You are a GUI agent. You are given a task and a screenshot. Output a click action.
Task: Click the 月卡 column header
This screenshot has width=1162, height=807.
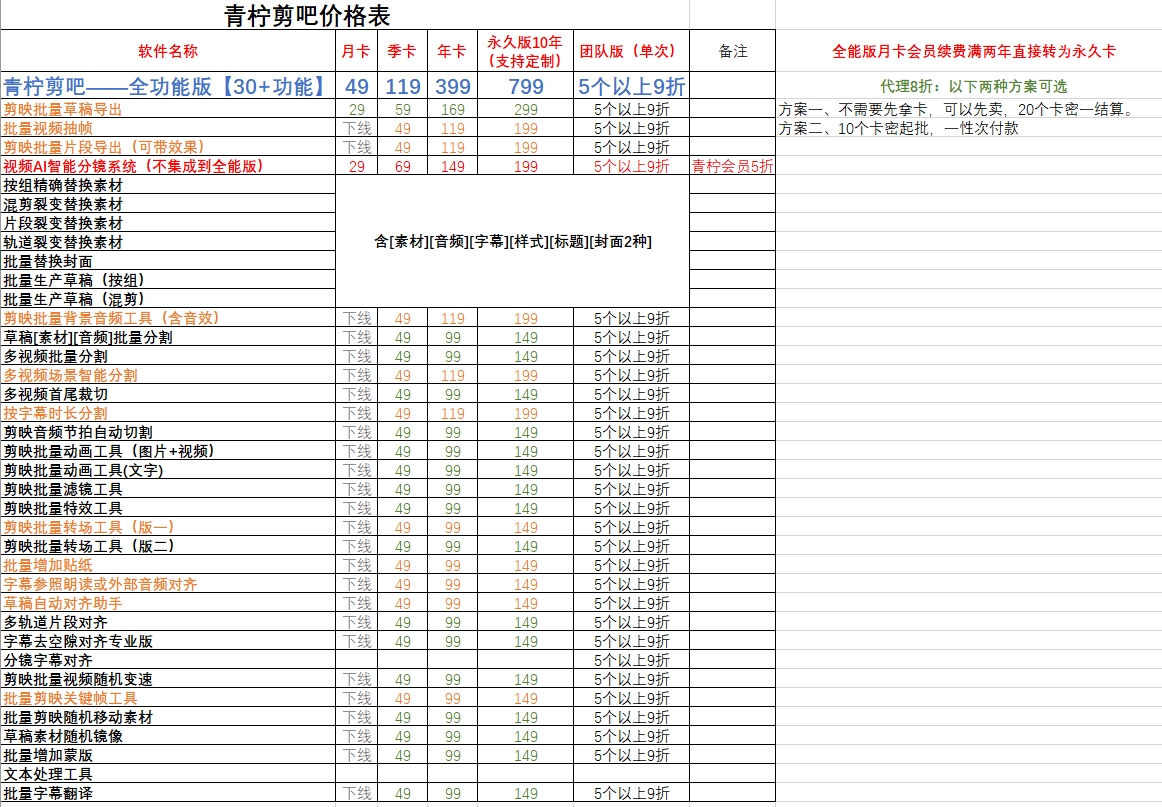356,51
